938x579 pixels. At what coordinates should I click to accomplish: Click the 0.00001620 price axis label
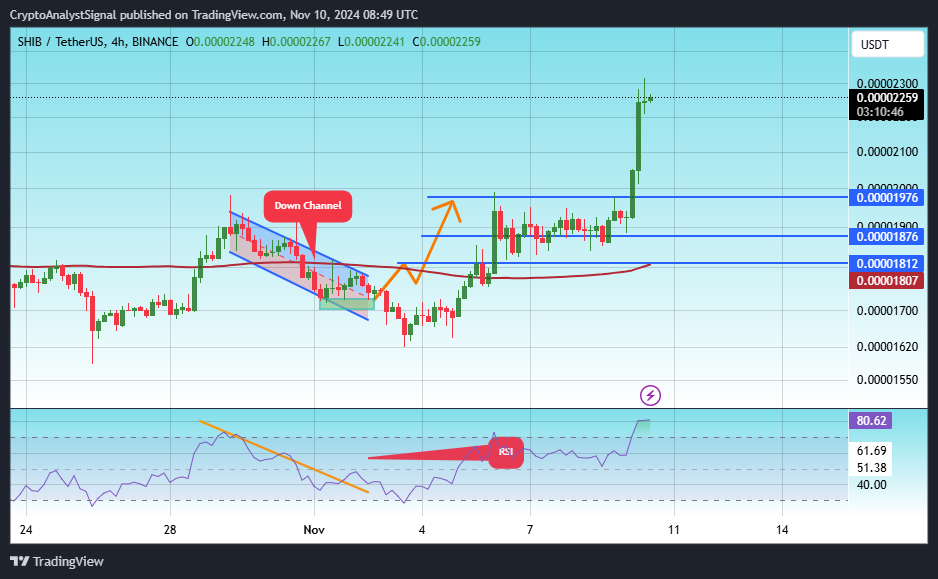887,347
